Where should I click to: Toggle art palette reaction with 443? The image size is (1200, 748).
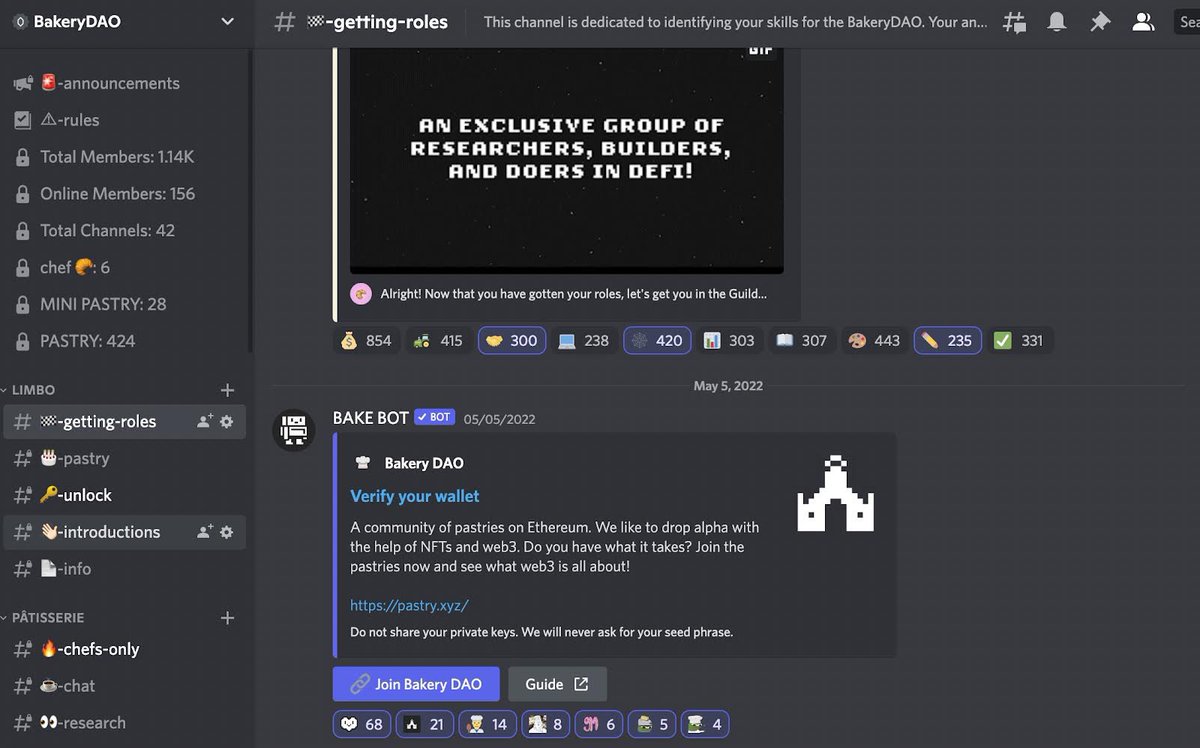point(874,340)
